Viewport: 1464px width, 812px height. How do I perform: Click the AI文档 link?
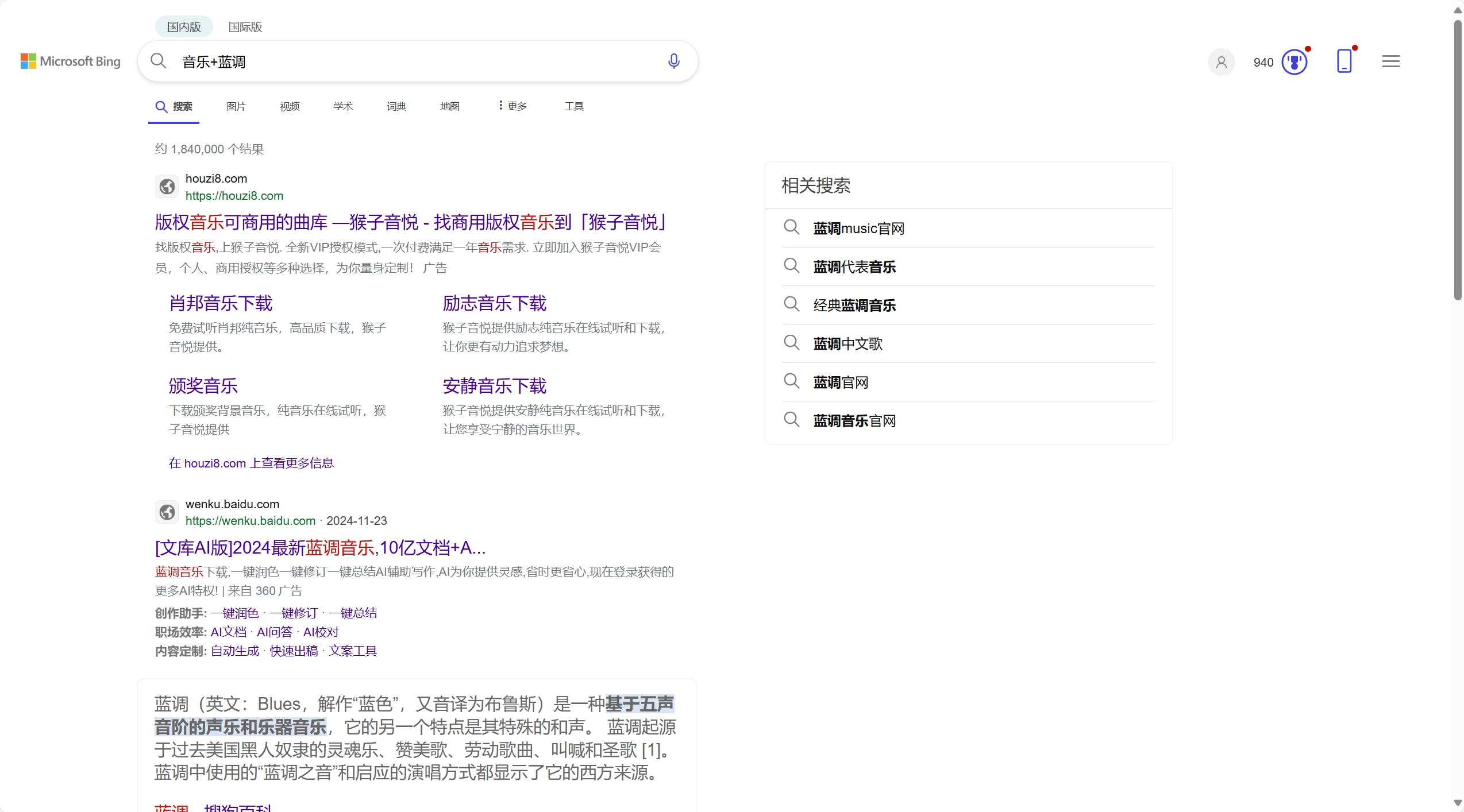click(229, 632)
